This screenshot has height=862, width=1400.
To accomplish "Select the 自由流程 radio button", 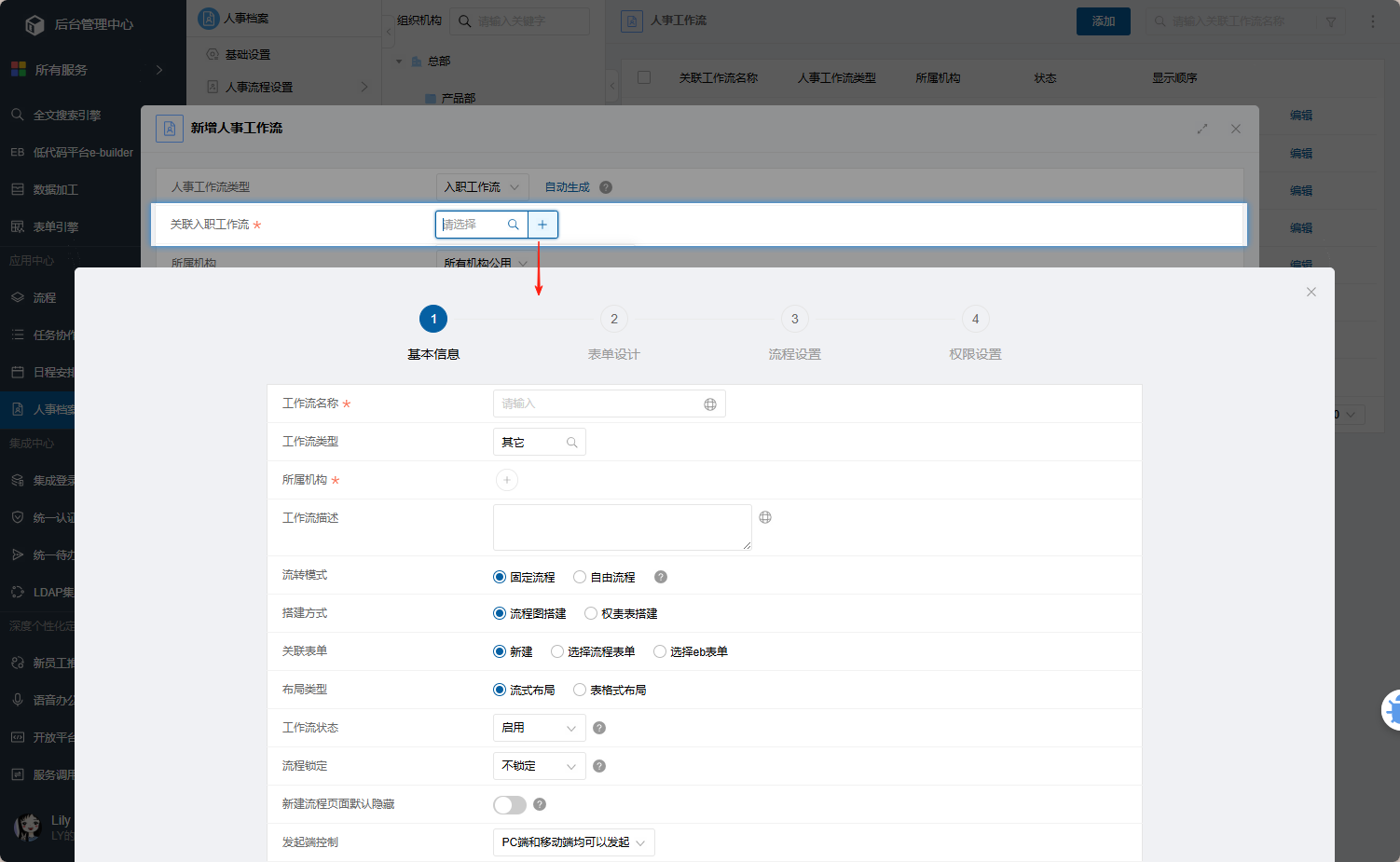I will (580, 577).
